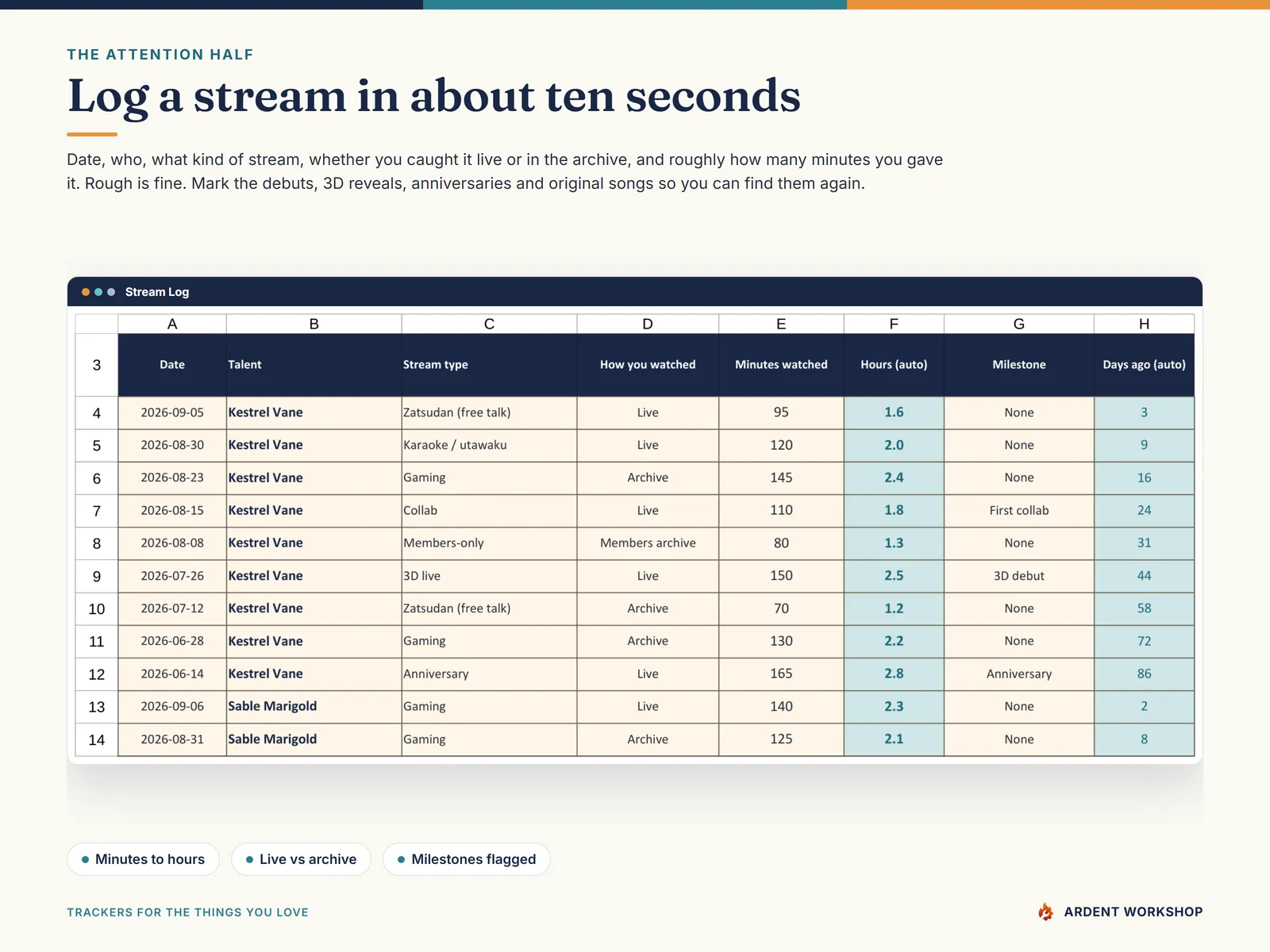Screen dimensions: 1270x952
Task: Select row 3 header number
Action: click(x=97, y=365)
